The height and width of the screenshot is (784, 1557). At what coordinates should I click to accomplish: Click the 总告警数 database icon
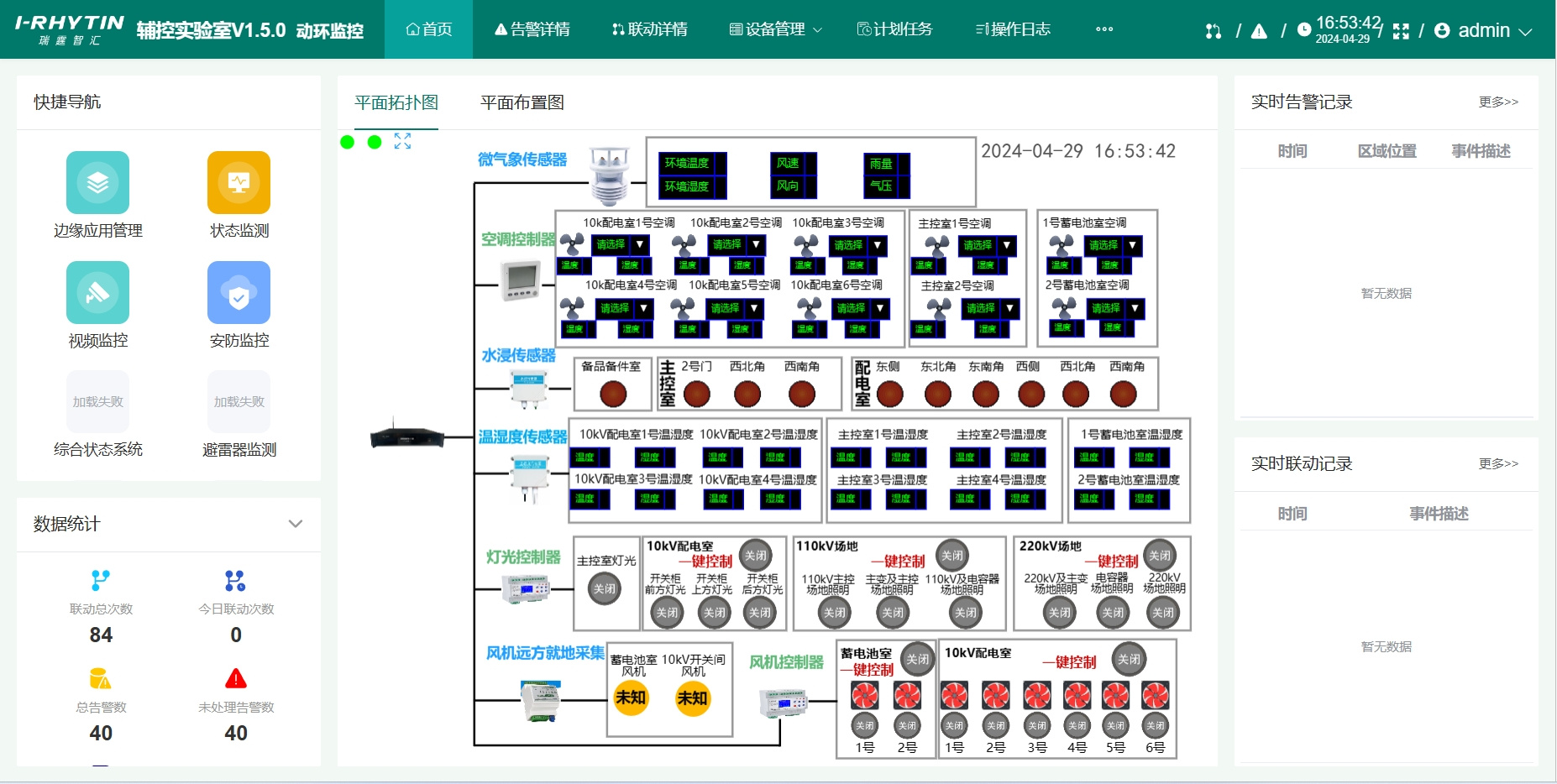coord(101,678)
